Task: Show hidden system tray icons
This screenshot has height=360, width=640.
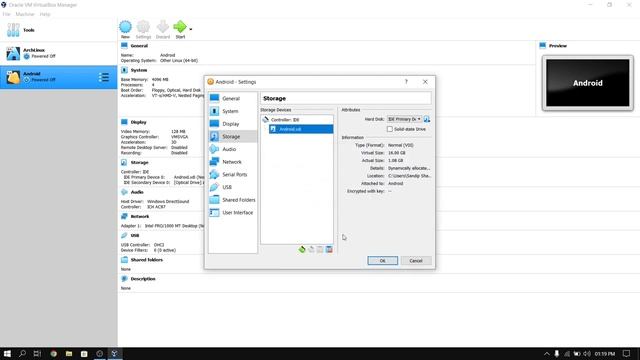Action: [547, 353]
